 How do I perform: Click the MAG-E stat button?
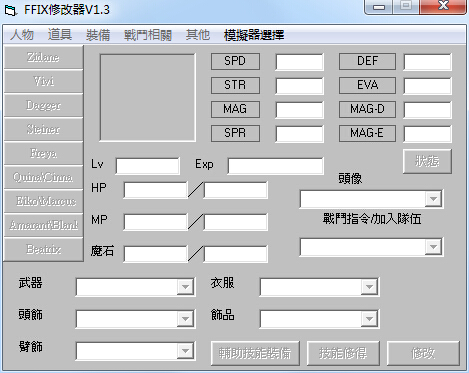tap(367, 133)
